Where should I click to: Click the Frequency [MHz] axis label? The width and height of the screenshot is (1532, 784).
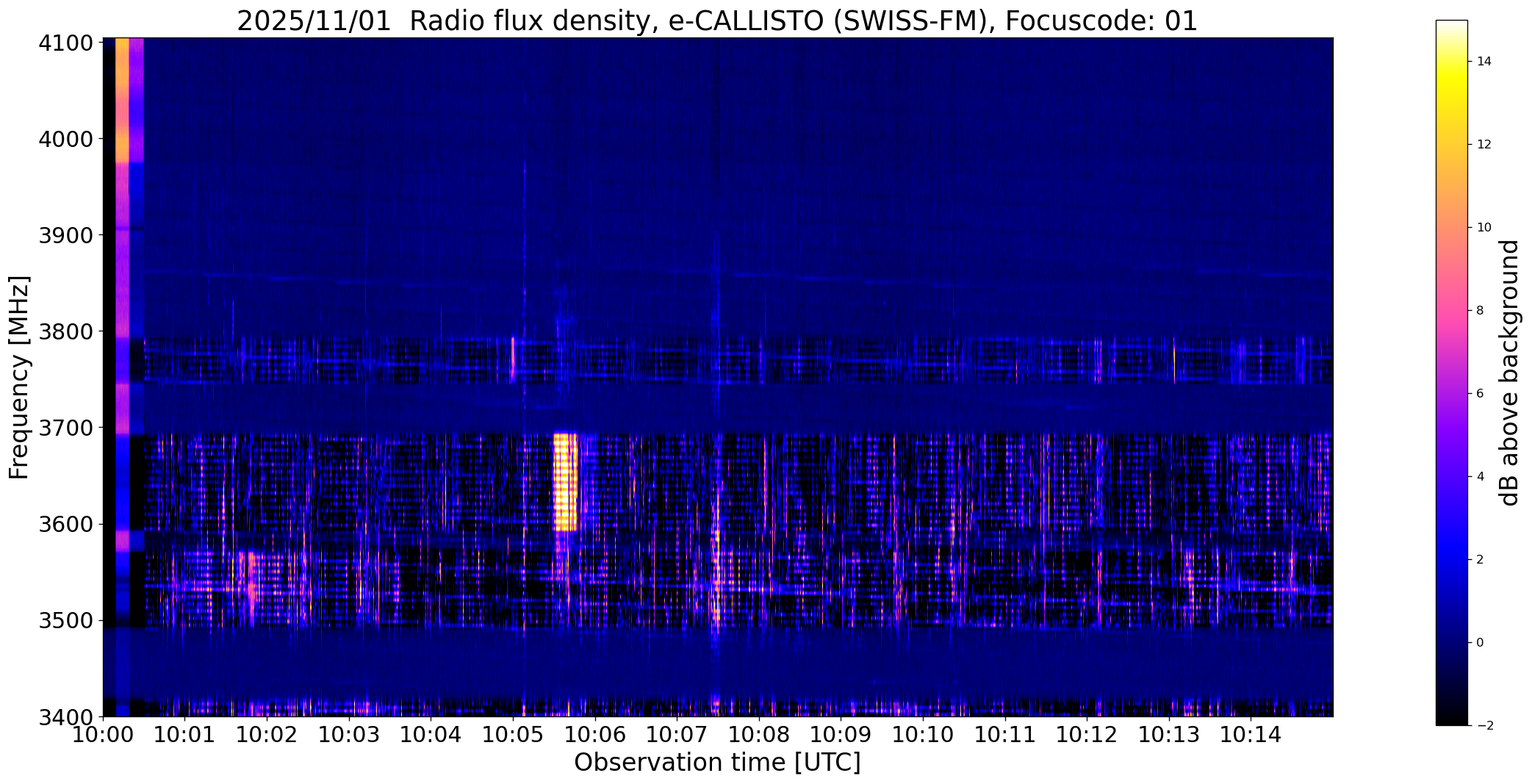[19, 378]
